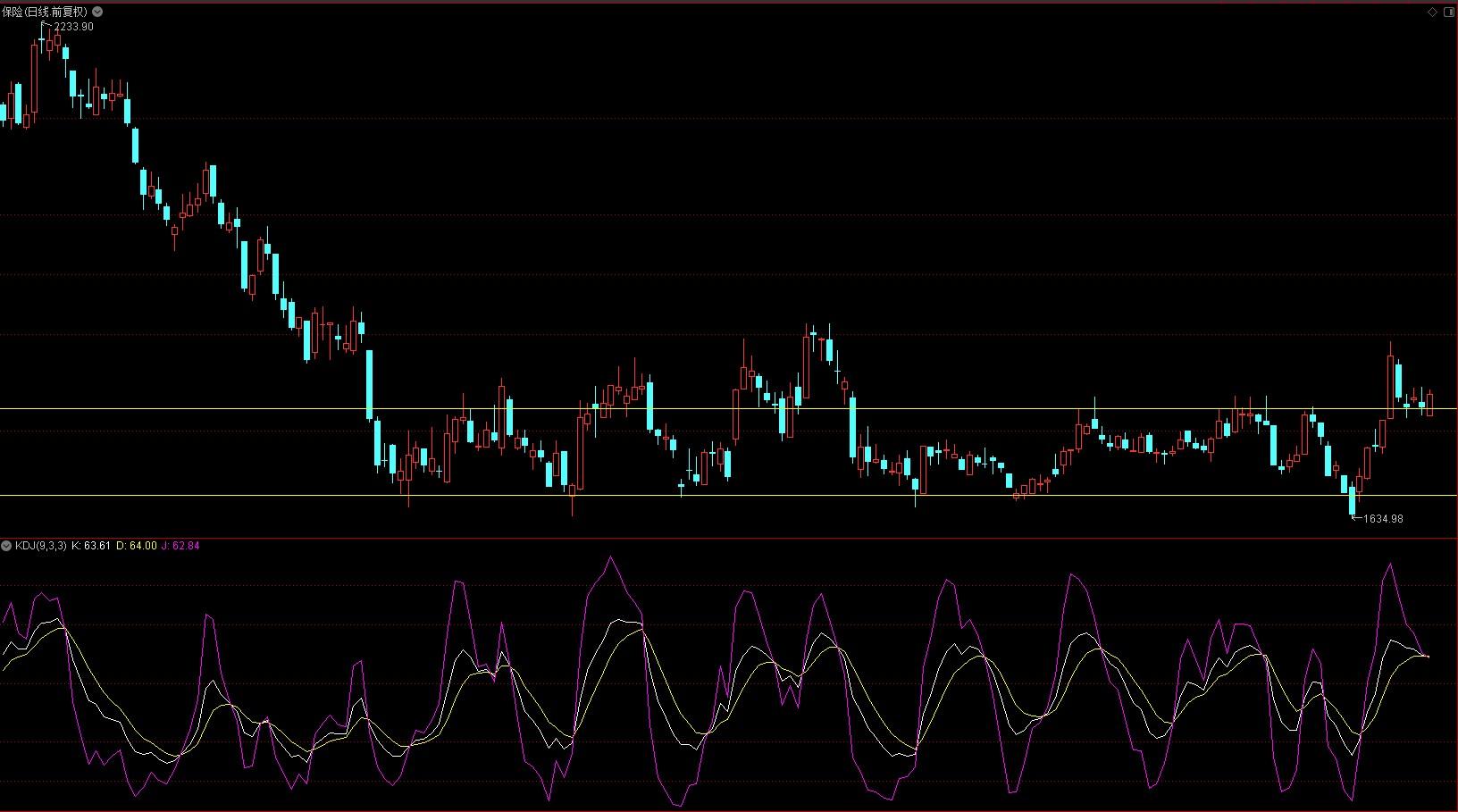Click the KDJ(9,3,3) indicator label

click(x=41, y=545)
